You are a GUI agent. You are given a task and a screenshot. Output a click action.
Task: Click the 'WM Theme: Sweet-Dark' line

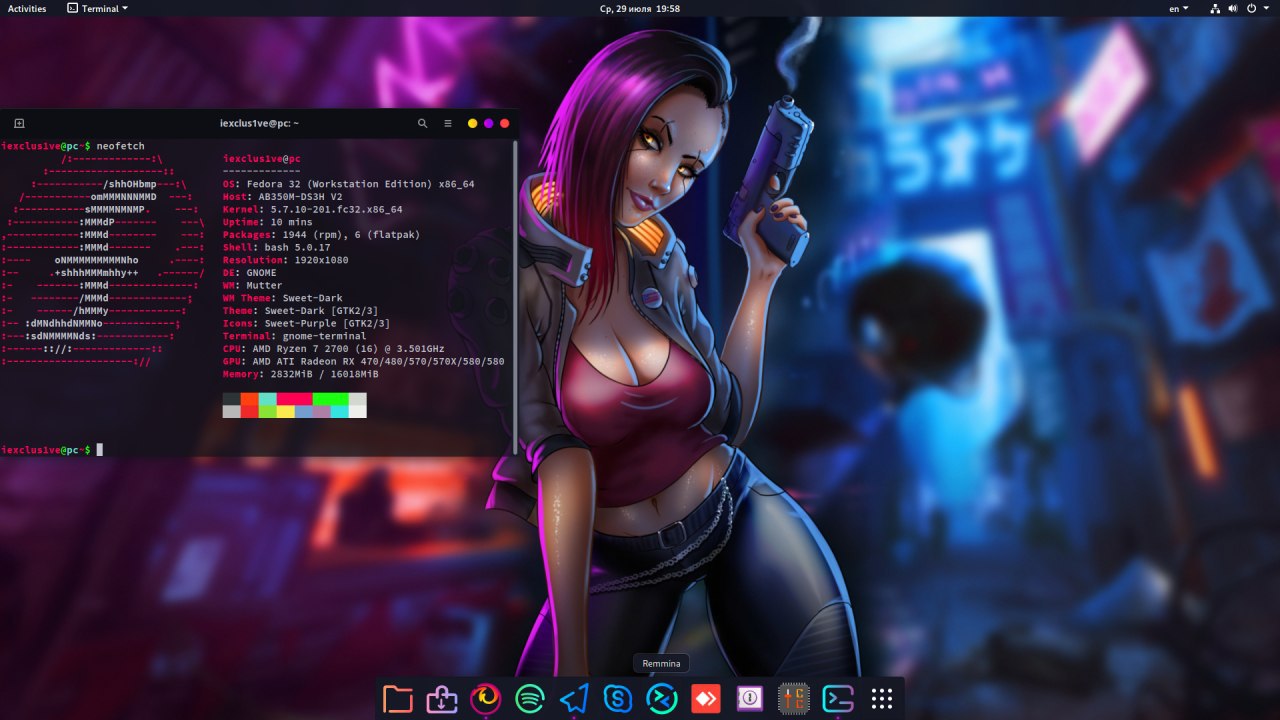[282, 298]
